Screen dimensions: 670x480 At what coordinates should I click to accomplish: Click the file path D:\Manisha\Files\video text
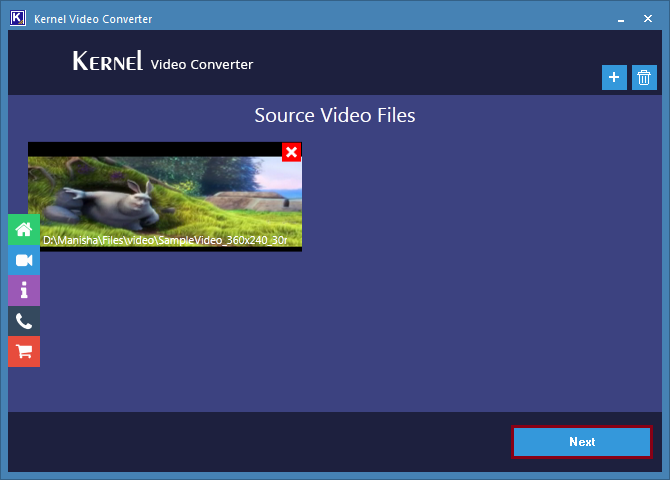pyautogui.click(x=165, y=240)
